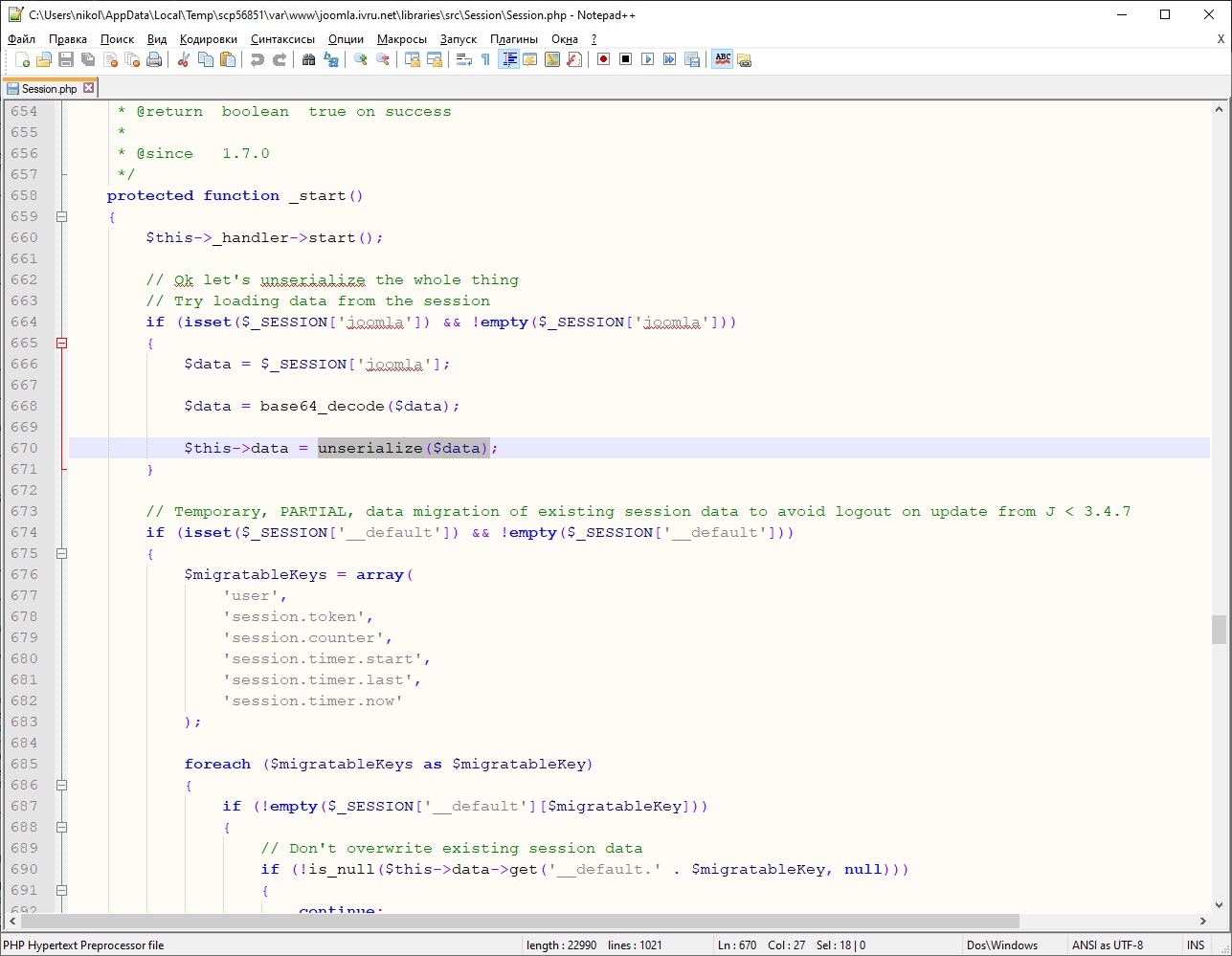The width and height of the screenshot is (1232, 956).
Task: Toggle ABC automatic spell checking
Action: click(722, 60)
